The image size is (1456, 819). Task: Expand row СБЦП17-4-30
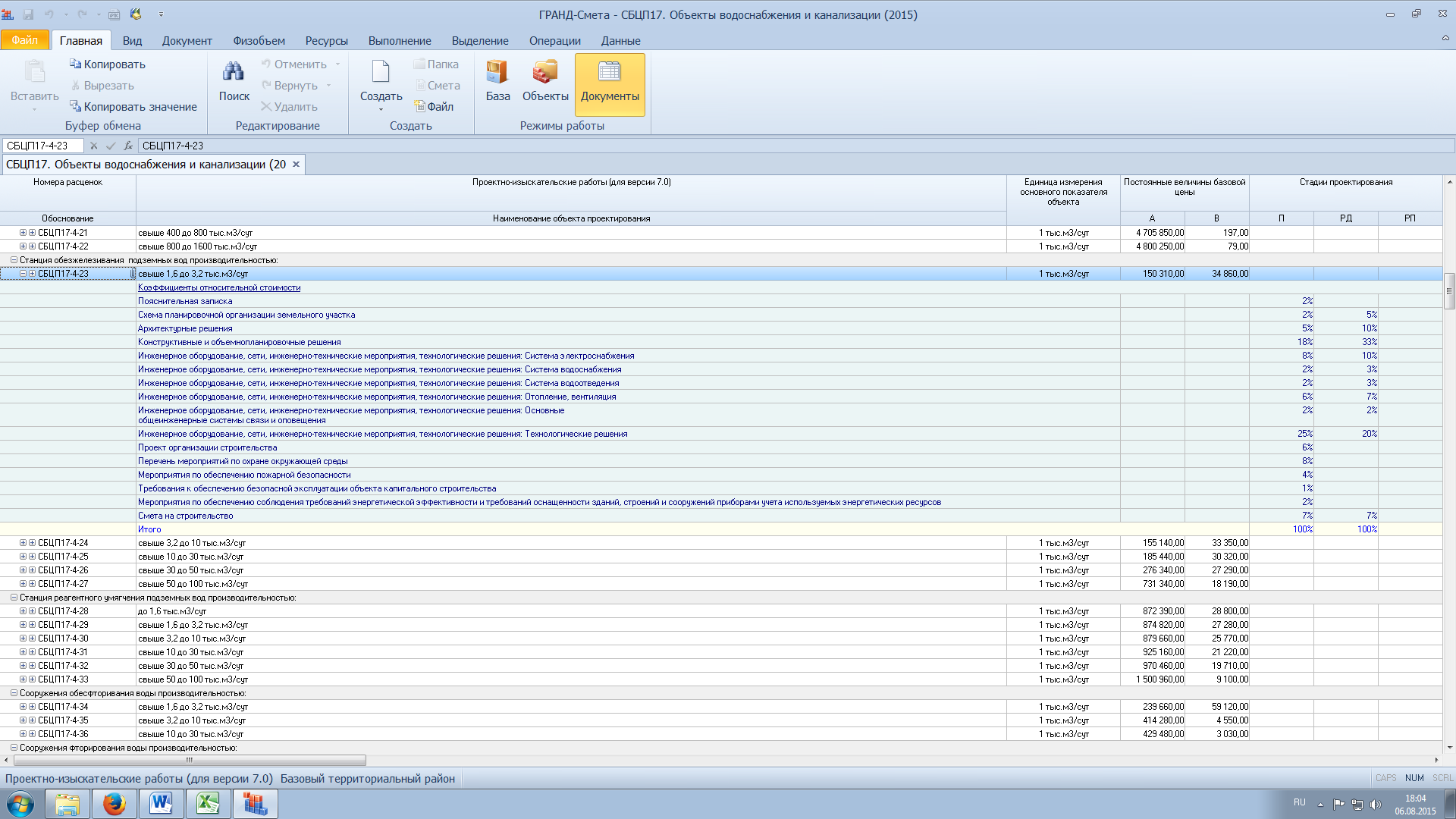pos(23,639)
